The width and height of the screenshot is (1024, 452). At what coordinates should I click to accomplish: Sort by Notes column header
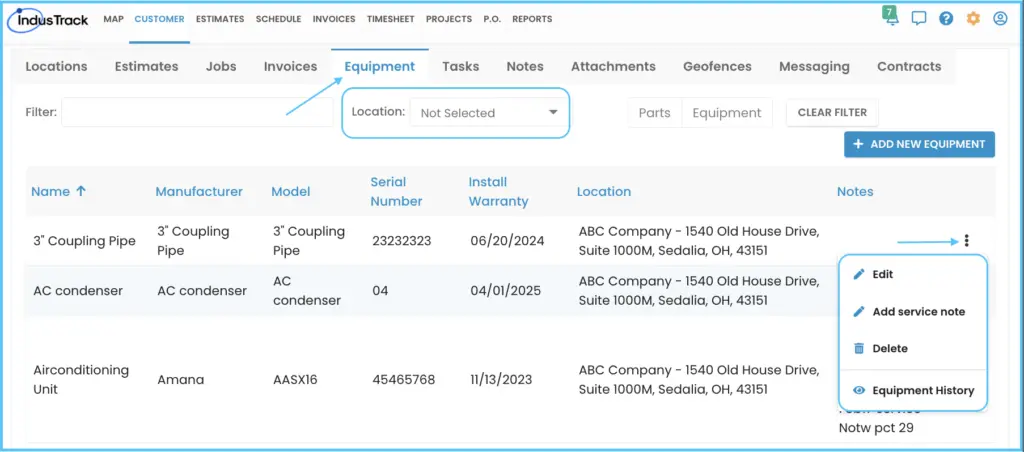pos(855,191)
